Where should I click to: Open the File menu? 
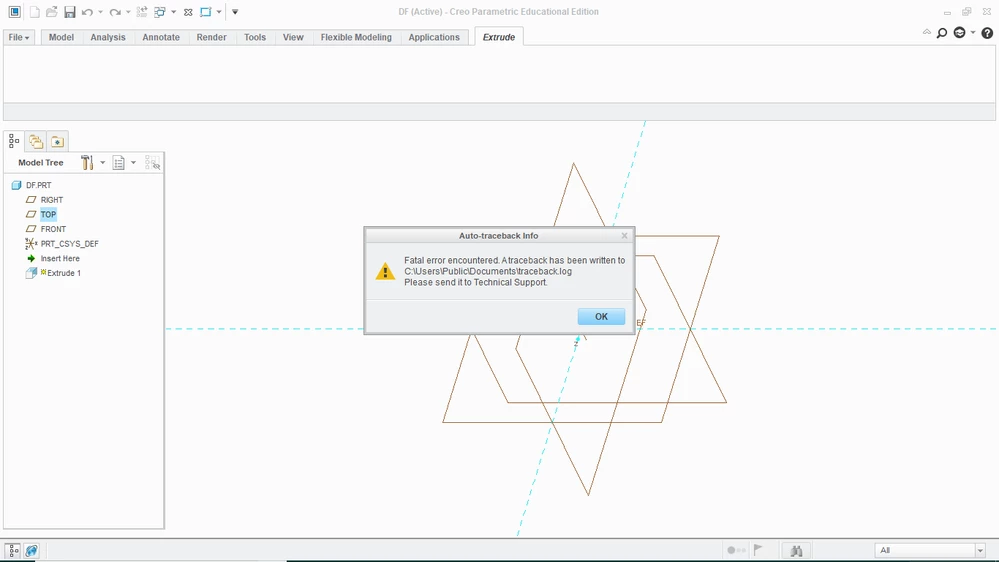(x=19, y=37)
